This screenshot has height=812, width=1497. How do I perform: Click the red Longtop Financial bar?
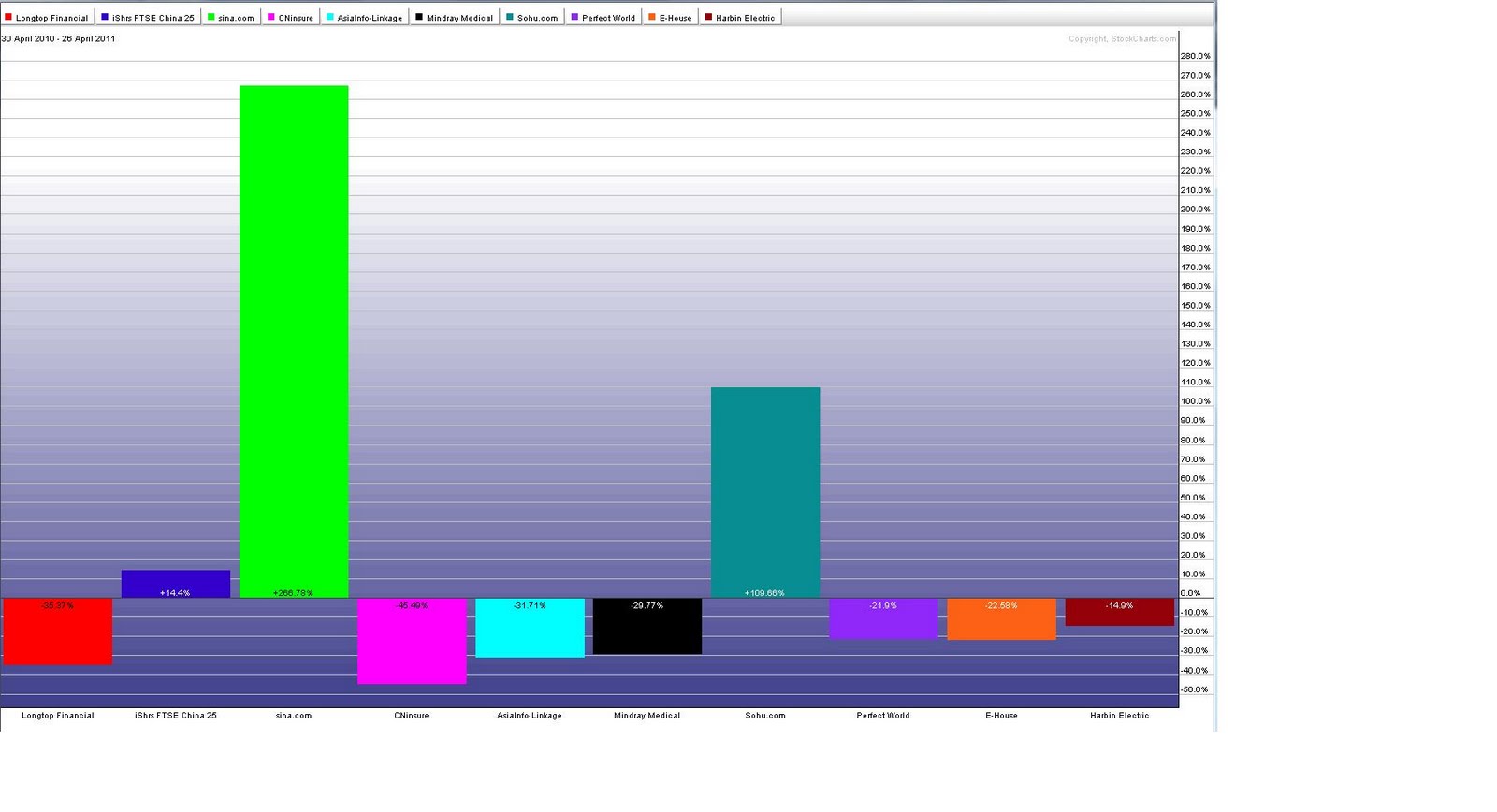58,631
